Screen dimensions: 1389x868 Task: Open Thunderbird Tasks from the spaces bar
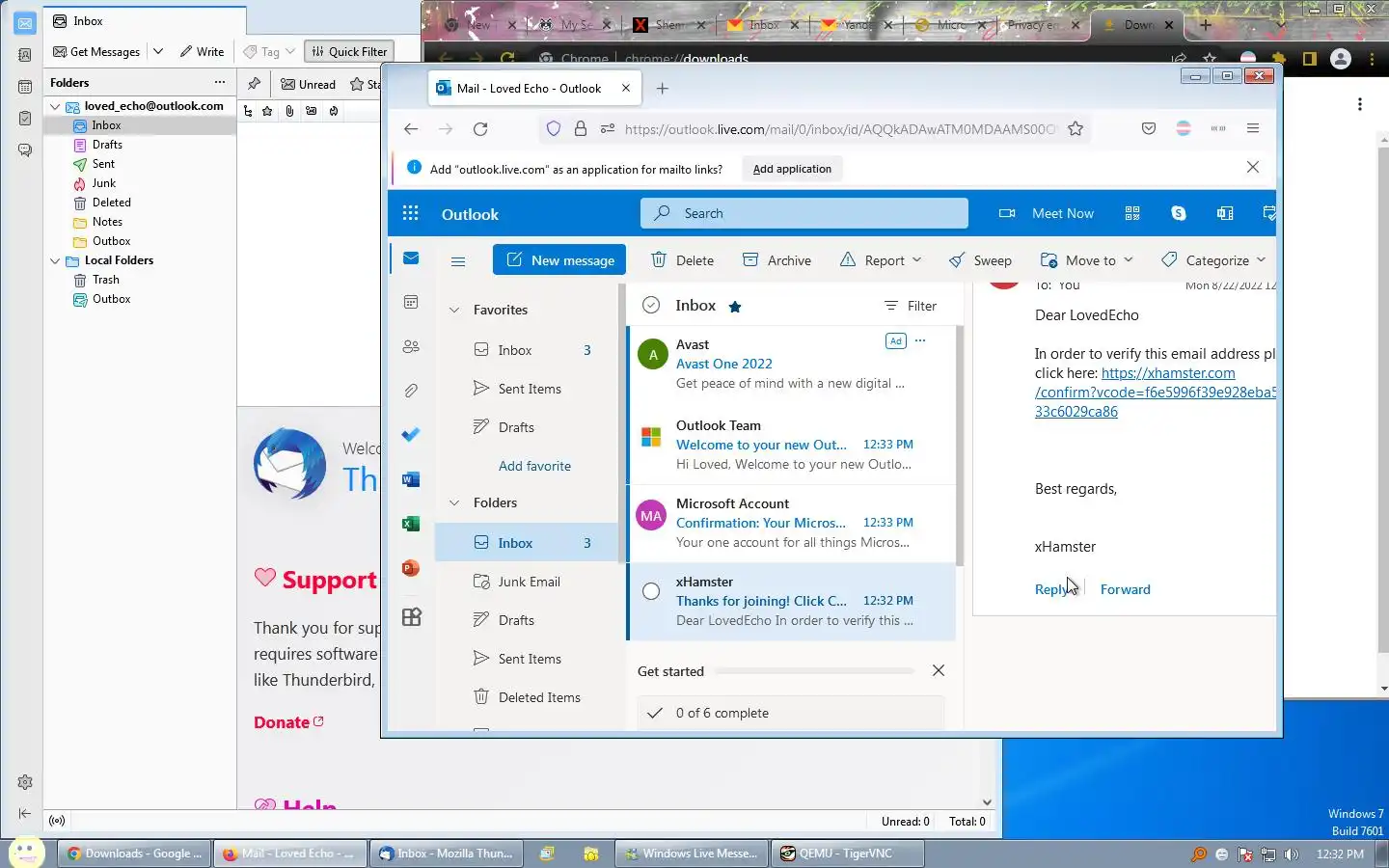click(x=25, y=119)
